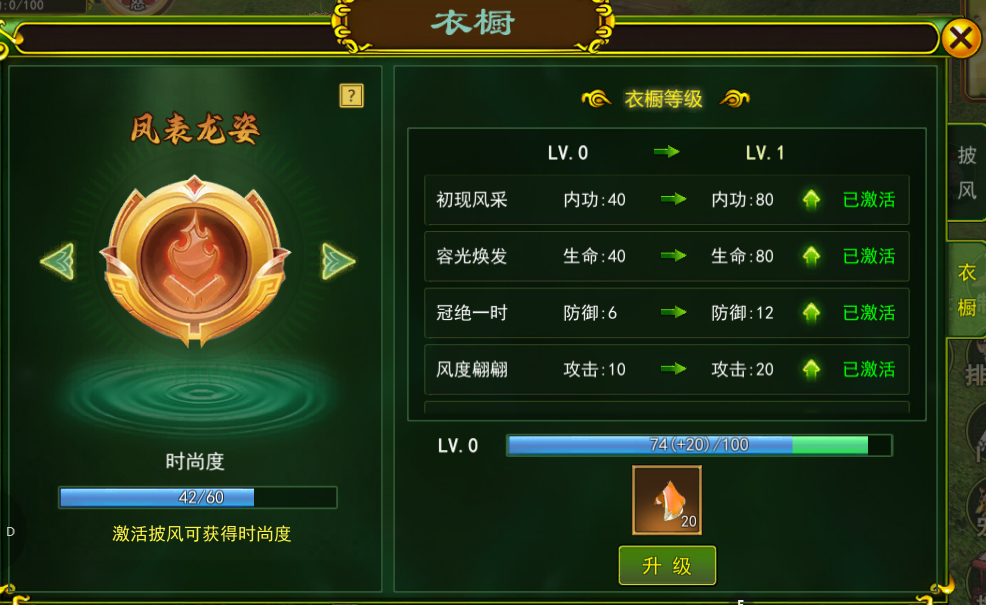The height and width of the screenshot is (605, 986).
Task: Click the 时尚度 42/60 progress bar
Action: [198, 497]
